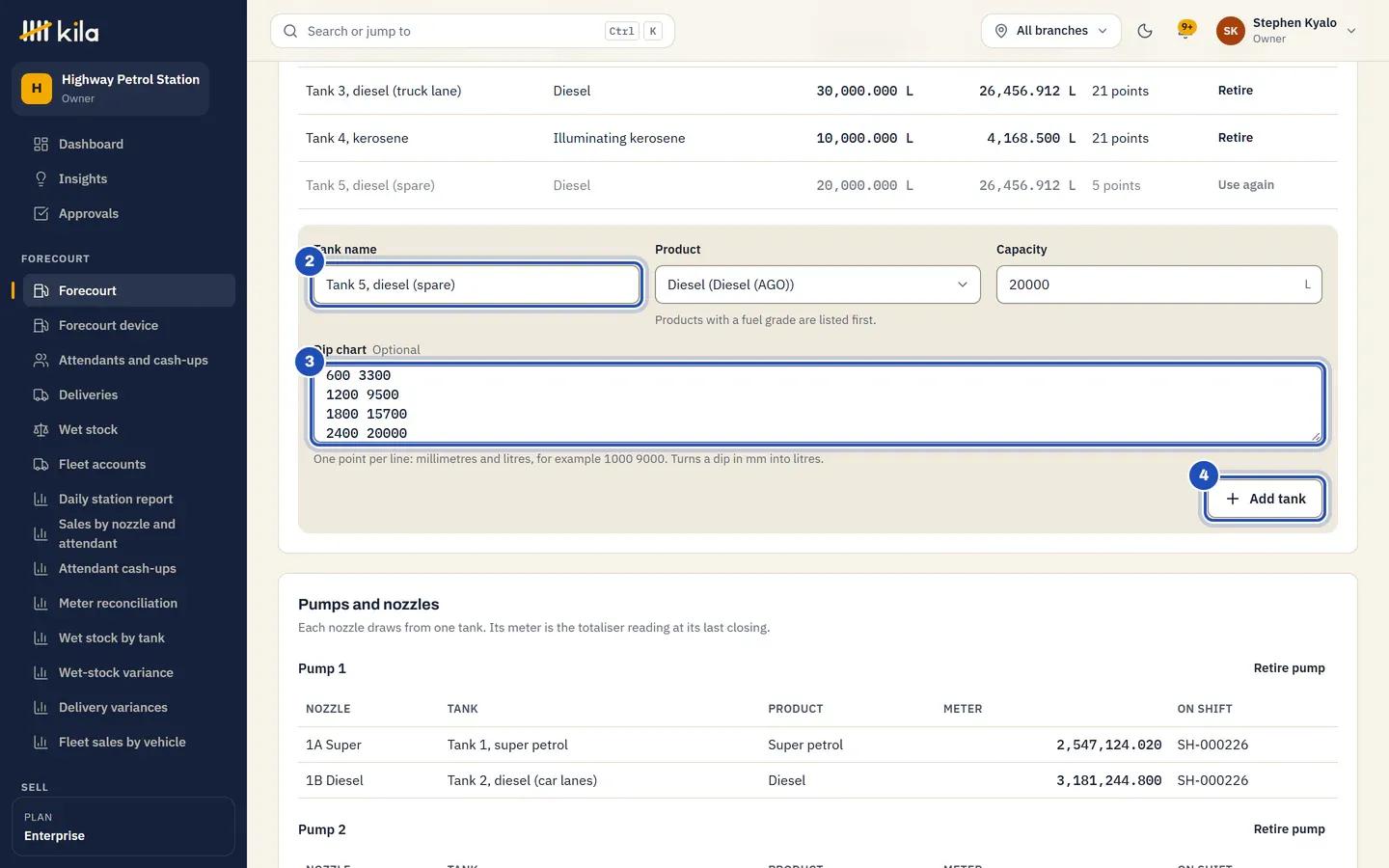Image resolution: width=1389 pixels, height=868 pixels.
Task: Click into the Dip chart textarea
Action: pyautogui.click(x=818, y=404)
